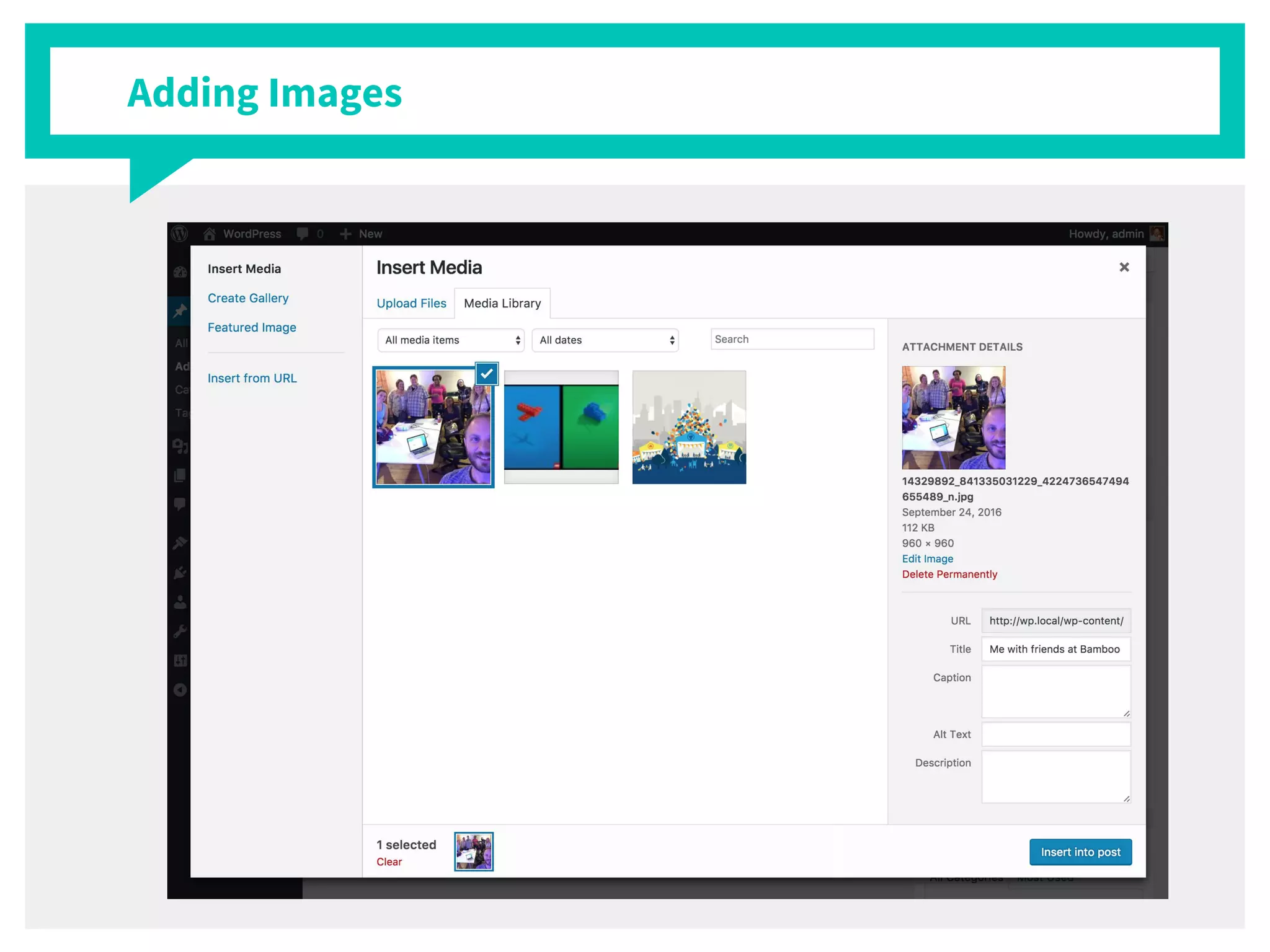Open the comments bubble icon in admin bar
Image resolution: width=1270 pixels, height=952 pixels.
click(x=302, y=234)
